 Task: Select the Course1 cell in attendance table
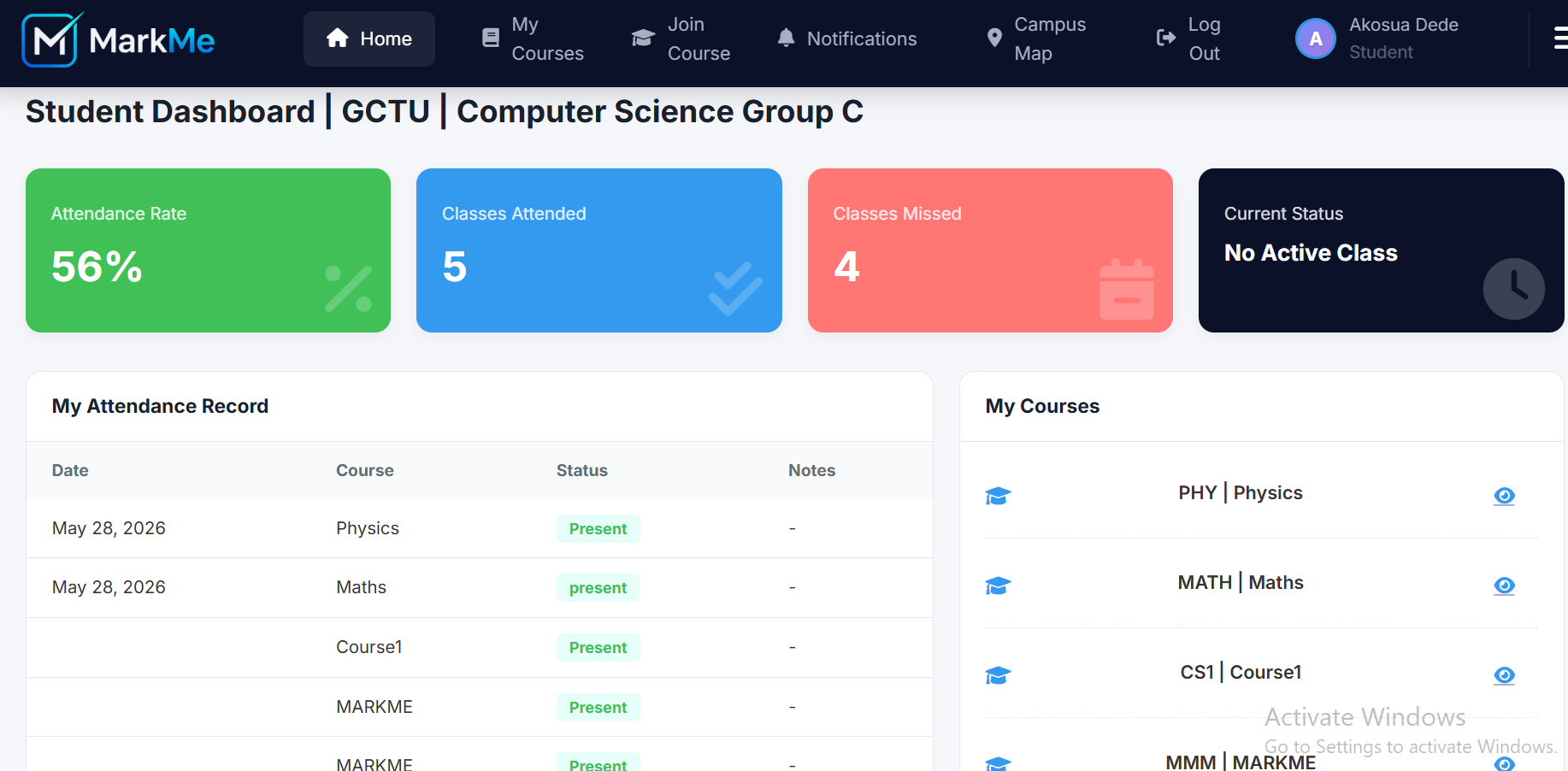tap(369, 647)
